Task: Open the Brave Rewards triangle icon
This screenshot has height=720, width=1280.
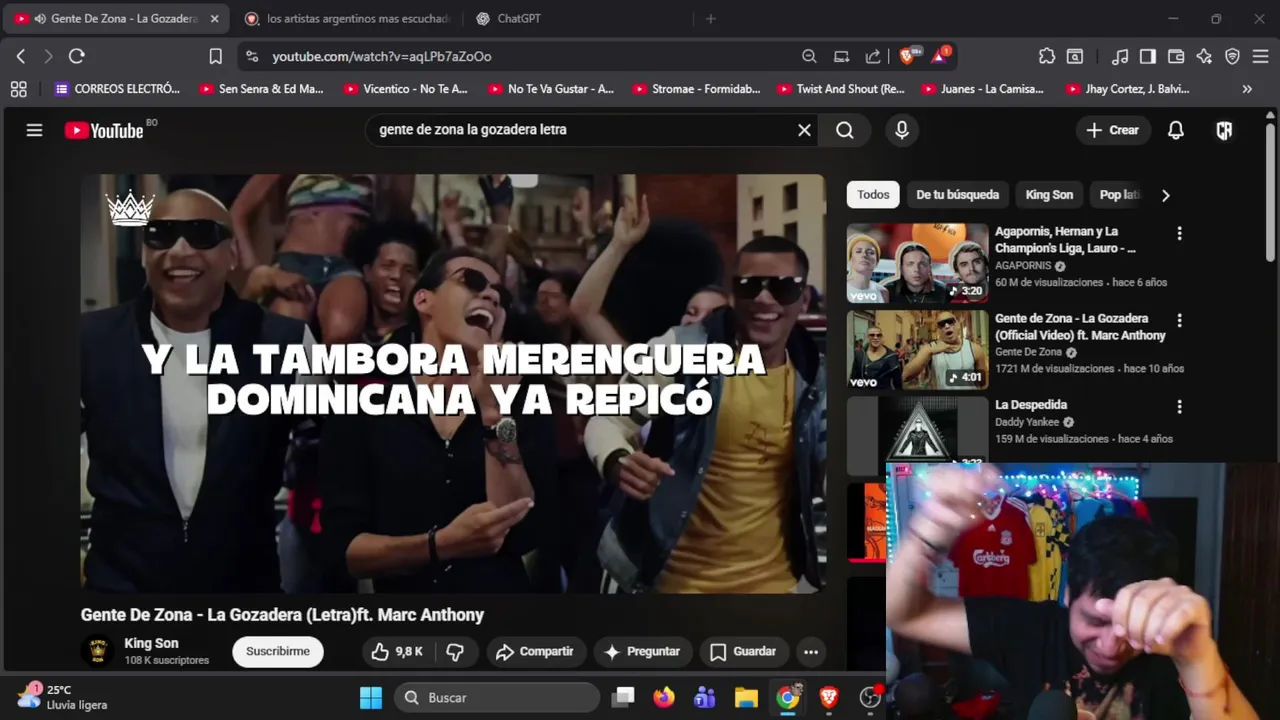Action: click(940, 56)
